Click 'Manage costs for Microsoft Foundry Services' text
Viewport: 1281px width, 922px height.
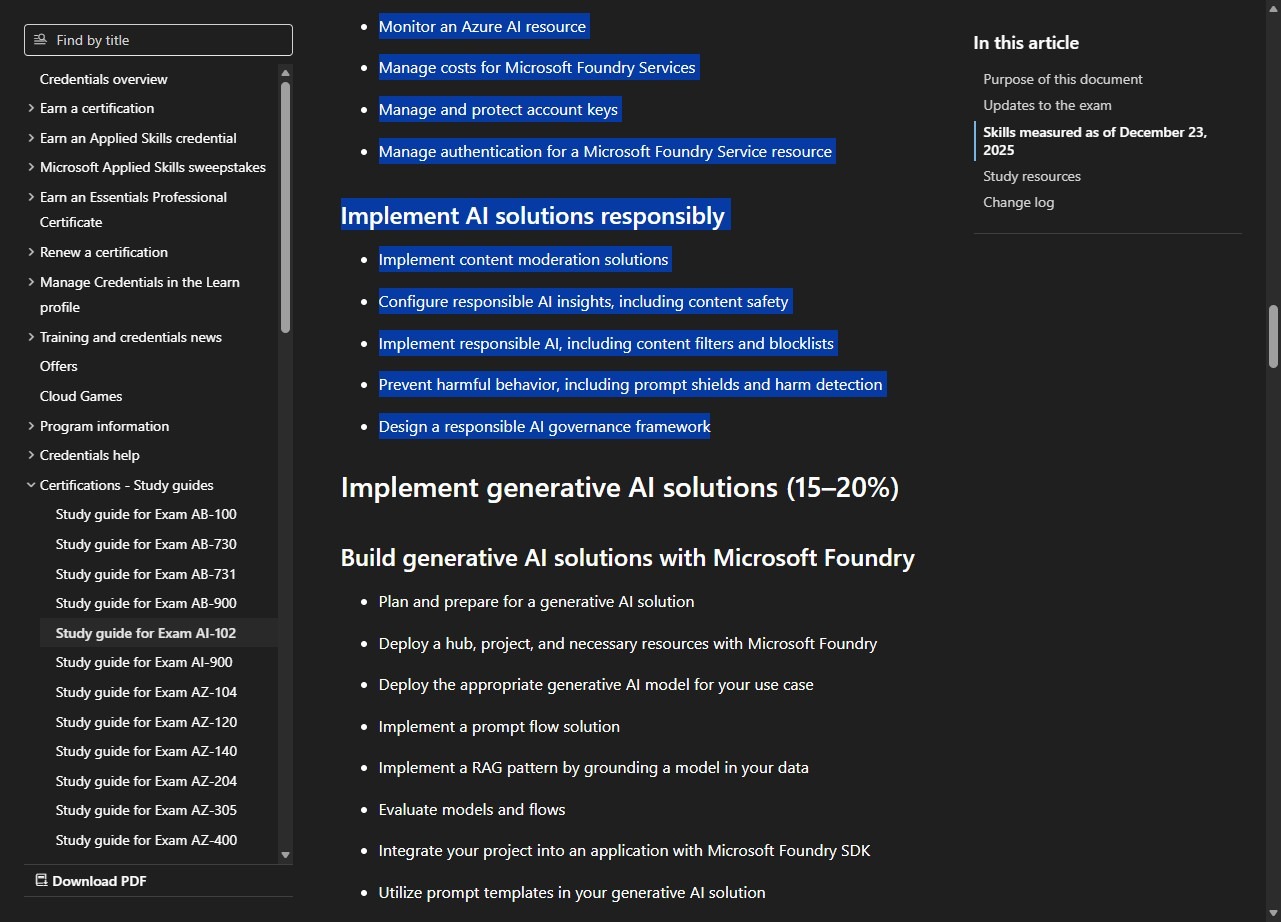(537, 68)
